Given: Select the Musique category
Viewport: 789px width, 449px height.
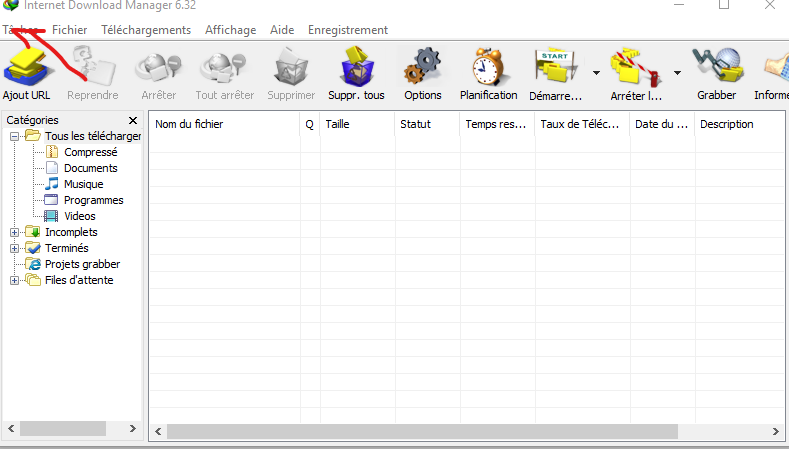Looking at the screenshot, I should [x=84, y=184].
